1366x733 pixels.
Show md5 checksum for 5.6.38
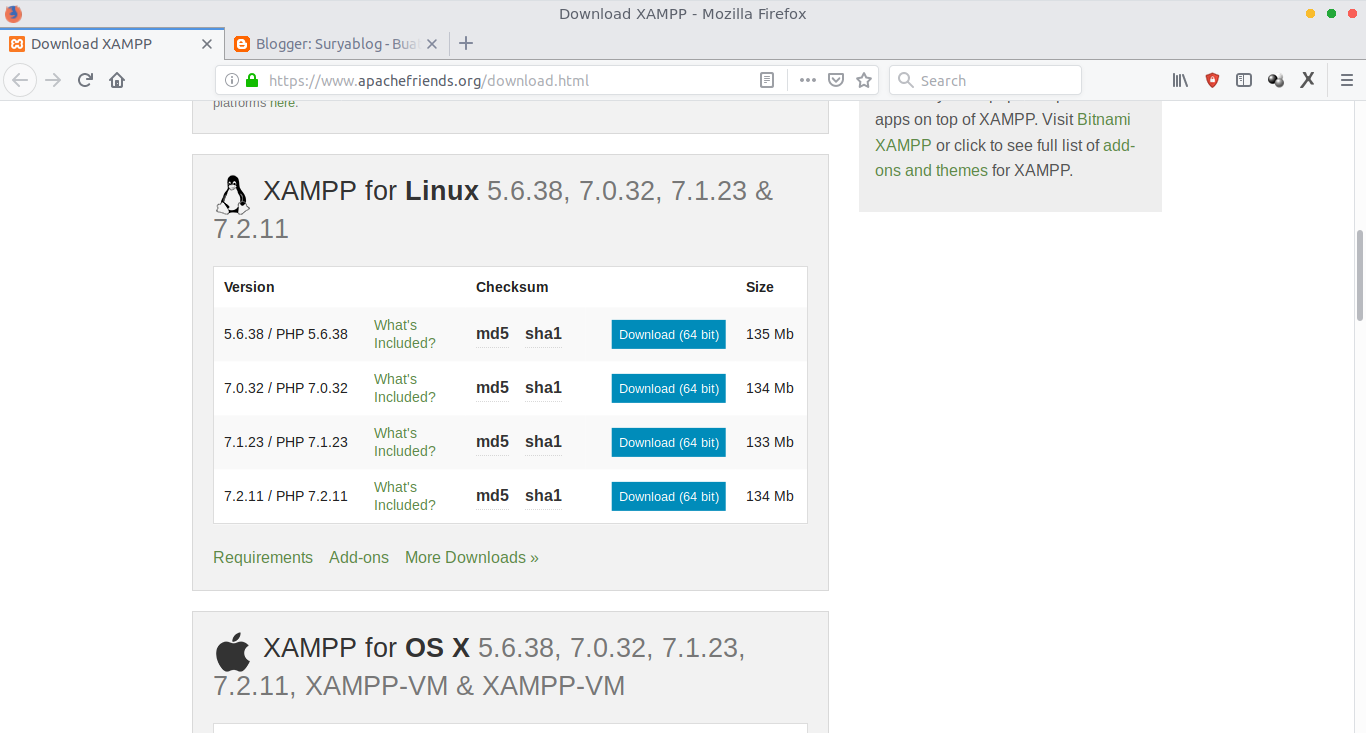tap(492, 334)
